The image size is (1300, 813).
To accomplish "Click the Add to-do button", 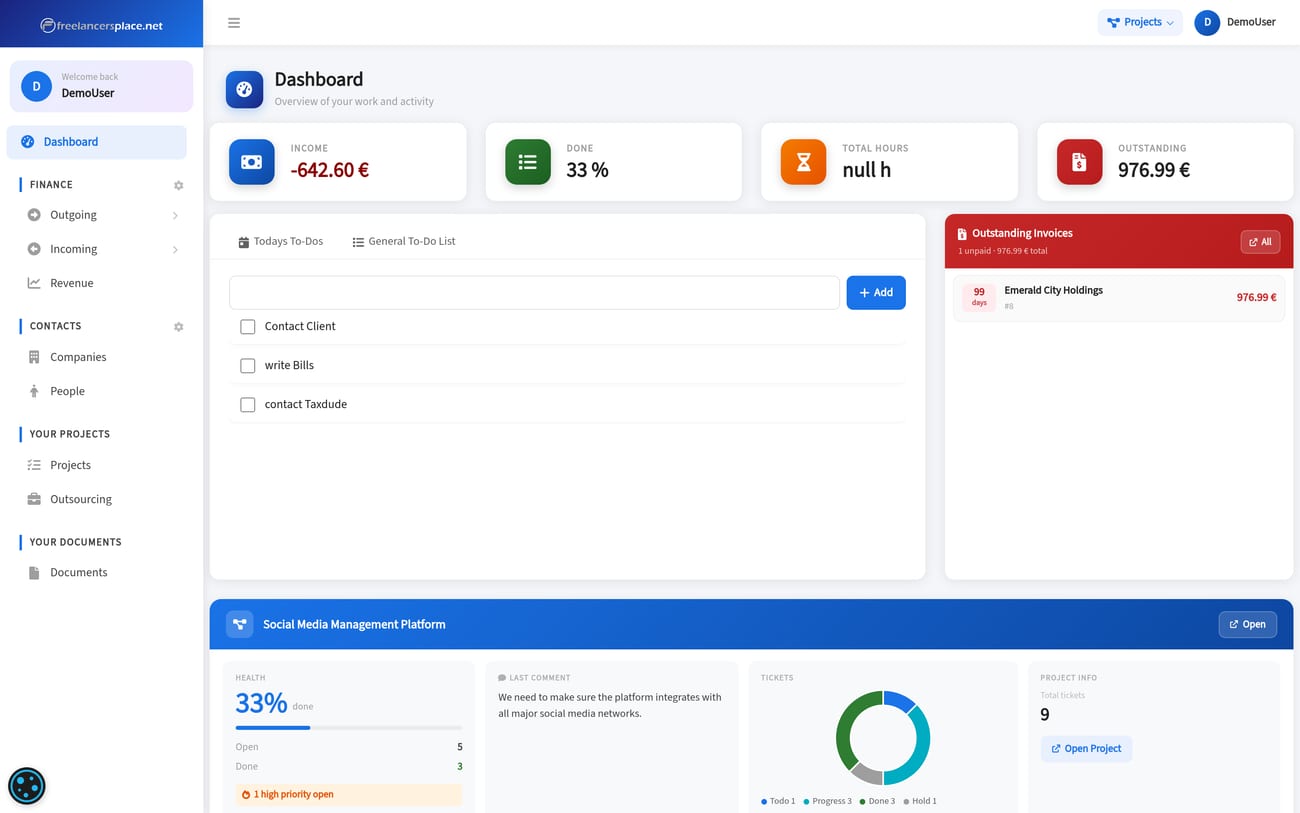I will pos(876,292).
